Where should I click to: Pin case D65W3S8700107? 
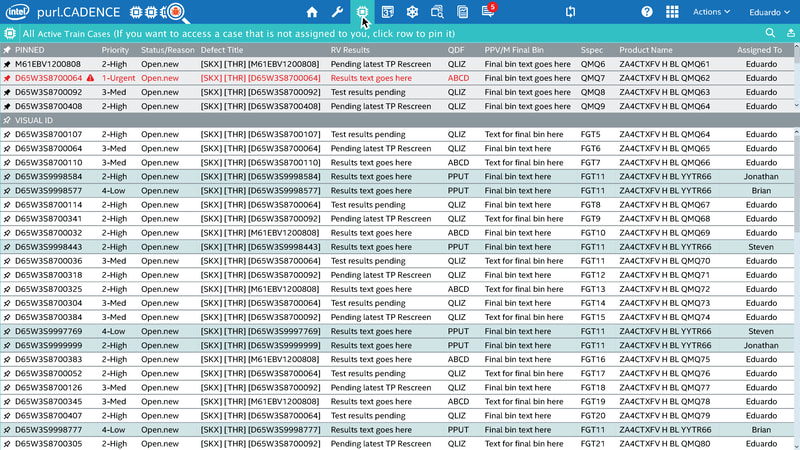tap(7, 135)
